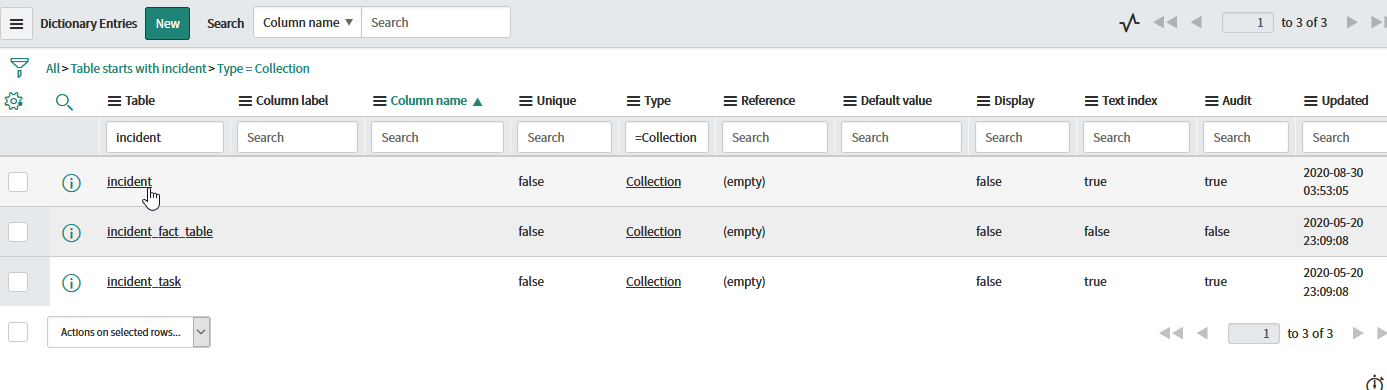
Task: Open Collection type link in incident_task row
Action: [x=653, y=282]
